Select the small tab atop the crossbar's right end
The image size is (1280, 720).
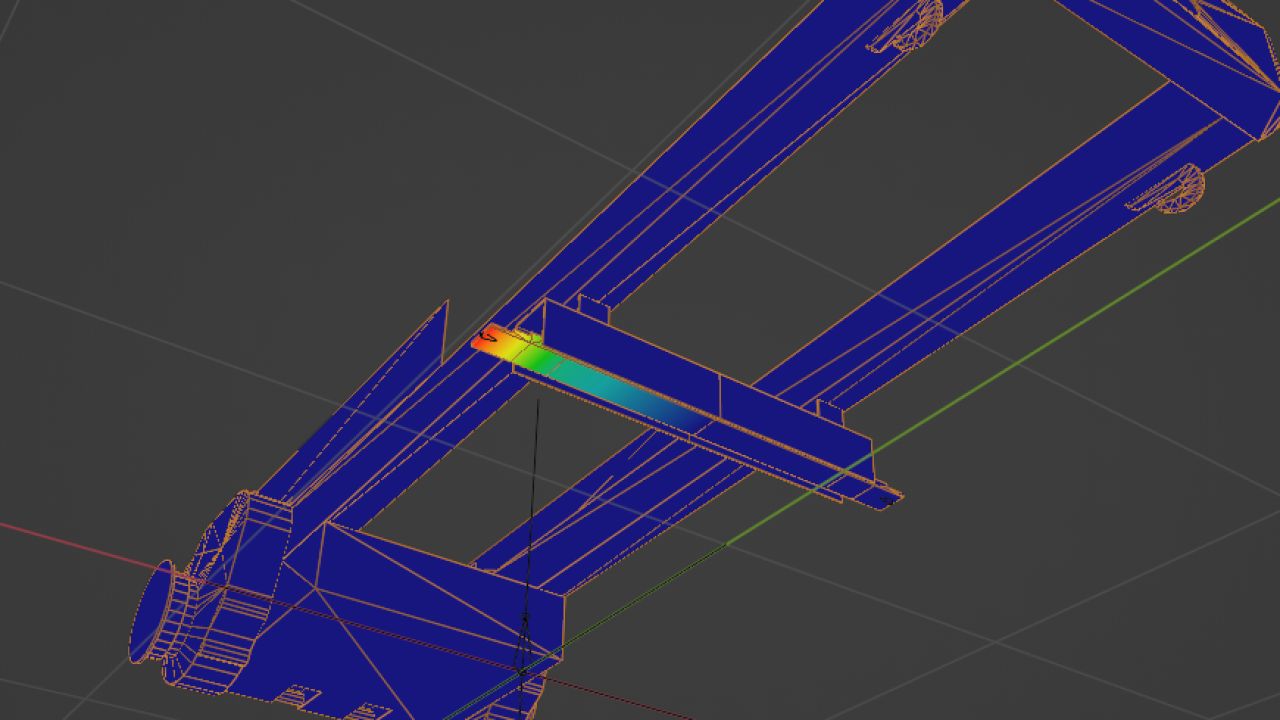coord(831,409)
